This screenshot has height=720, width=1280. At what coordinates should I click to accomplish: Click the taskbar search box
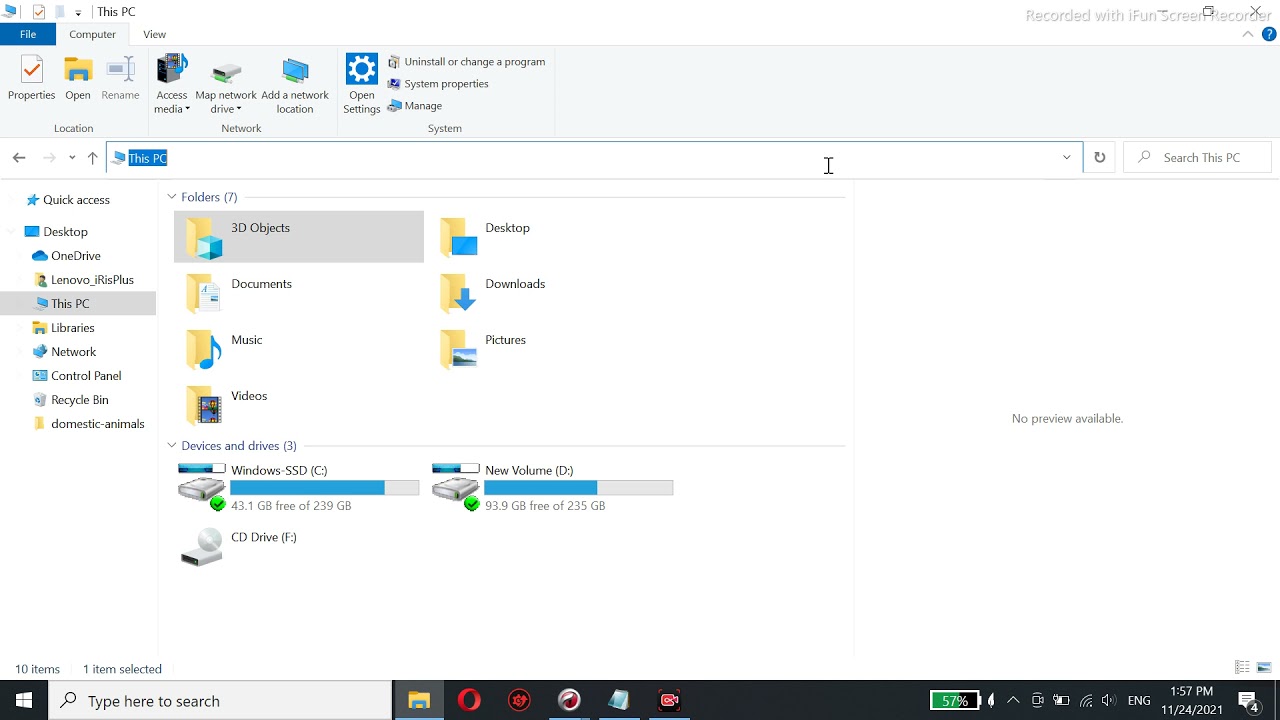(x=220, y=701)
